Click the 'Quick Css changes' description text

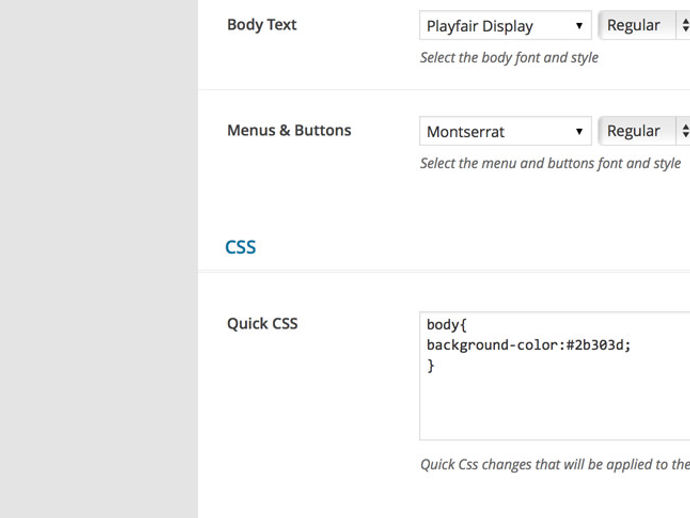(555, 464)
